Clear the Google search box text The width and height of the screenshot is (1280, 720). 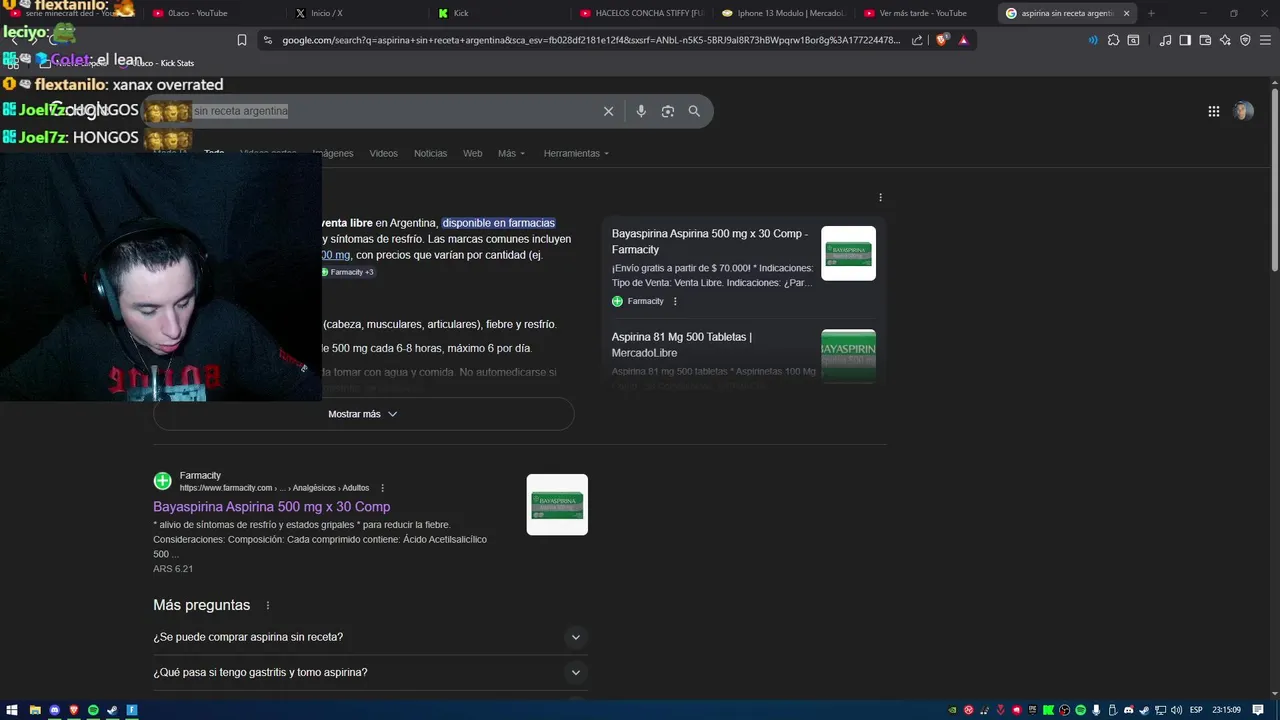tap(608, 111)
